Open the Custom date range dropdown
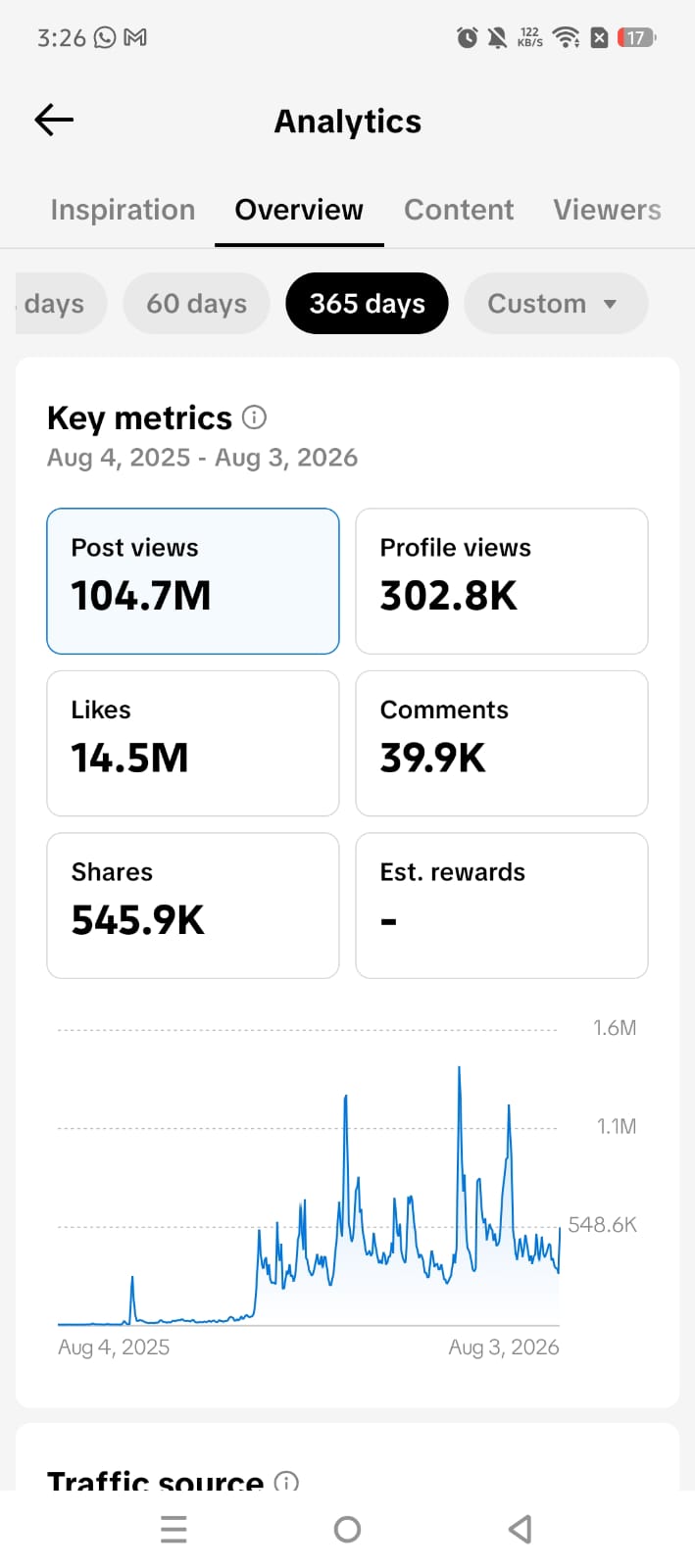Screen dimensions: 695x1568 coord(556,304)
